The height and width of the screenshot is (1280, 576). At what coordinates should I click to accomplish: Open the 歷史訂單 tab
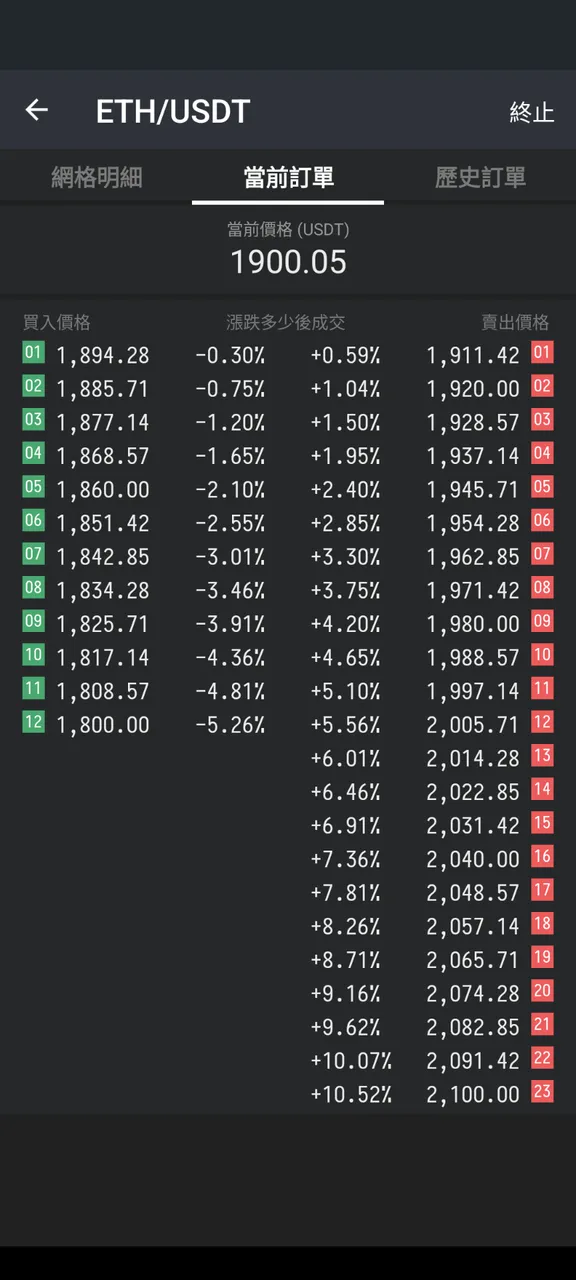[480, 178]
